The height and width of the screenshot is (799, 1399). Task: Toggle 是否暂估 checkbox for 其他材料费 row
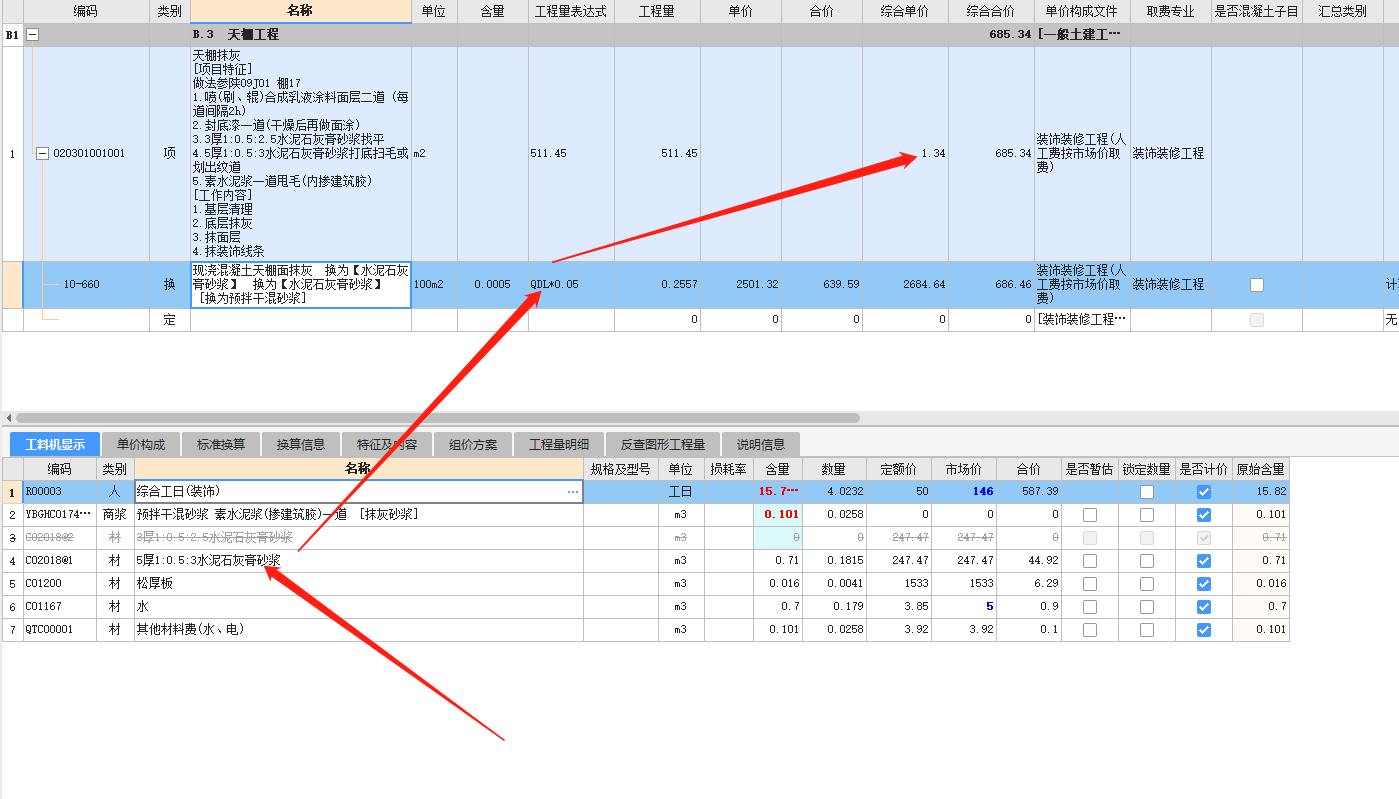[1090, 630]
